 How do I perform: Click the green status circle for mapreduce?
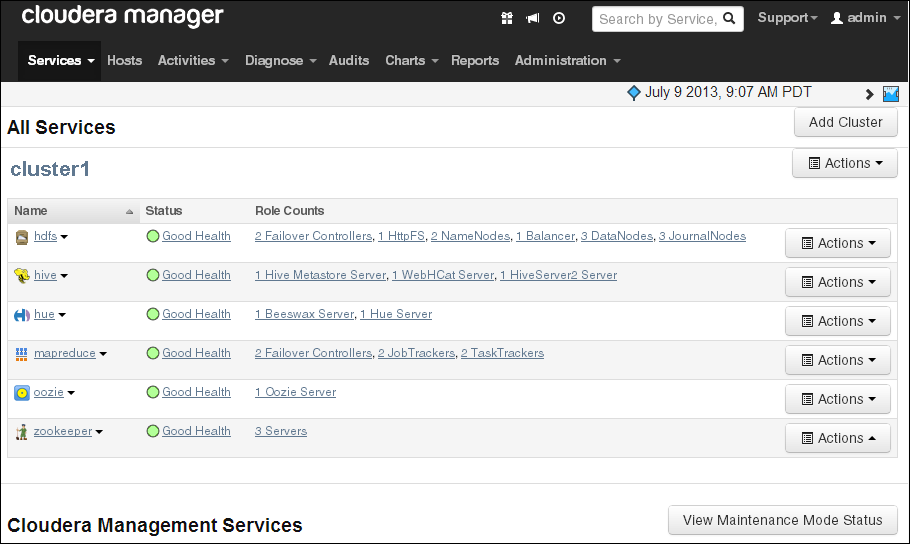coord(153,353)
